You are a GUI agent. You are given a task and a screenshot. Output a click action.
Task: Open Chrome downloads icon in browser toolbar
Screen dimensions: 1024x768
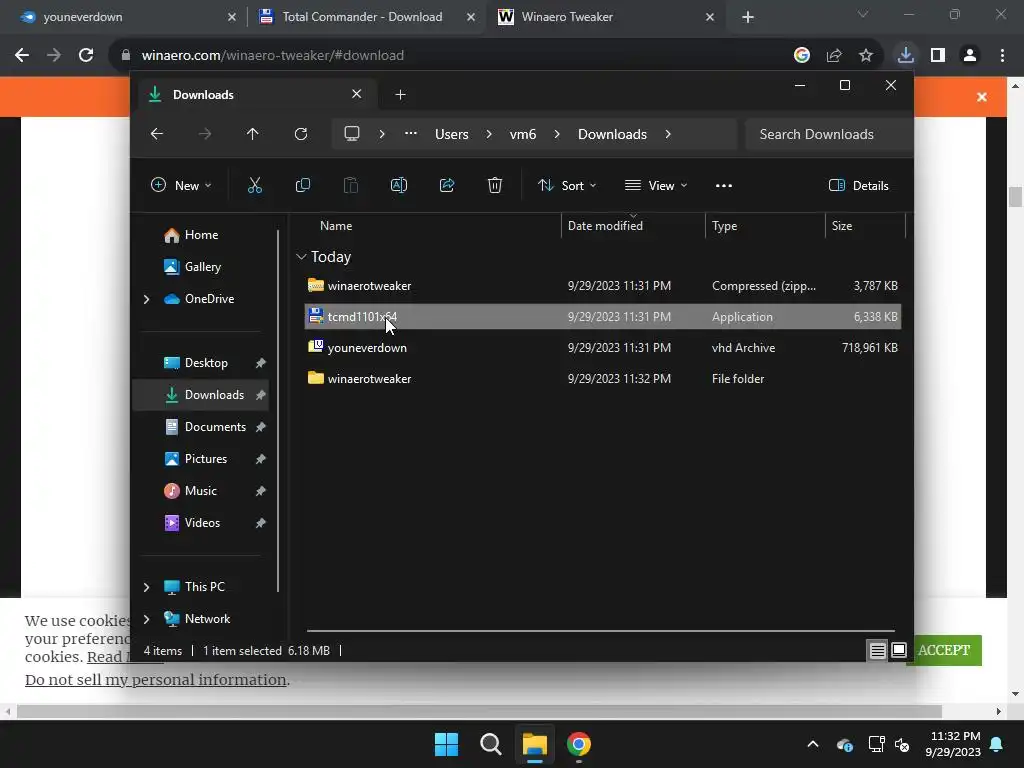point(906,55)
